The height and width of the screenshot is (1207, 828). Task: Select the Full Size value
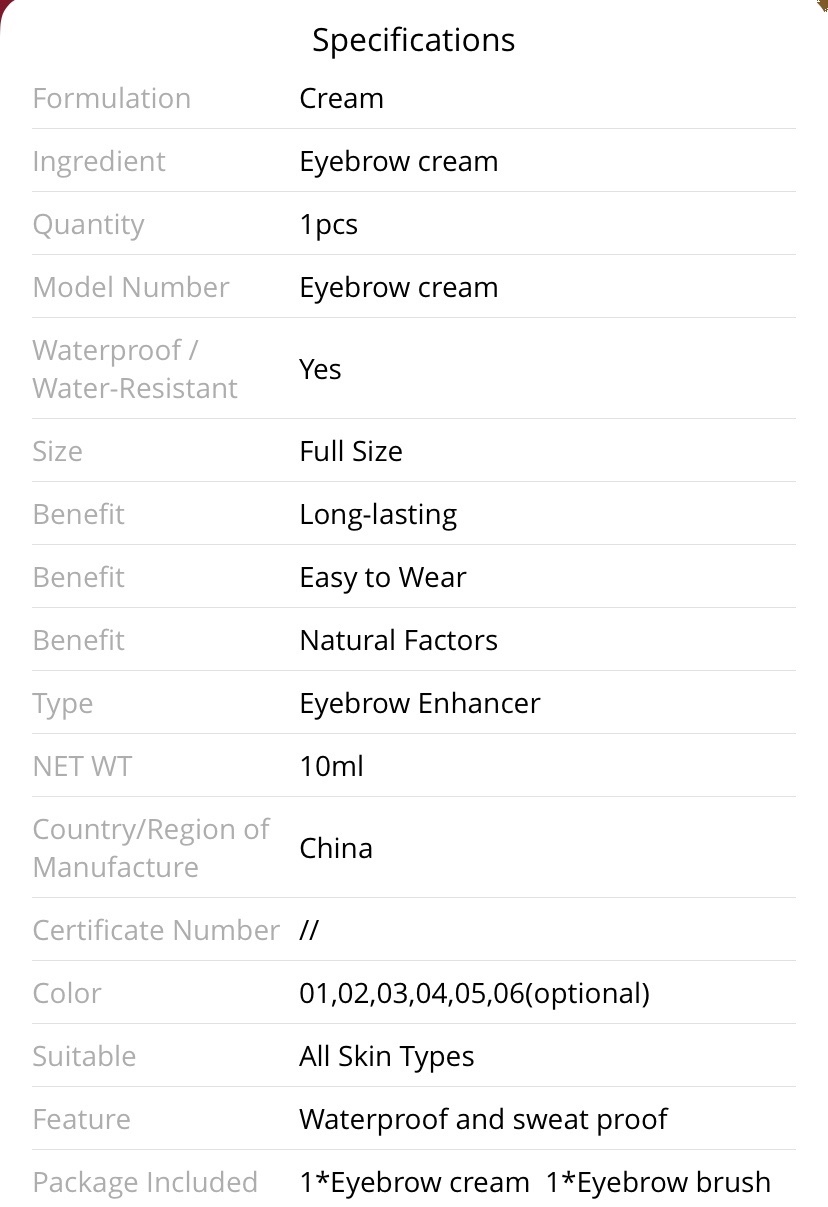point(351,451)
